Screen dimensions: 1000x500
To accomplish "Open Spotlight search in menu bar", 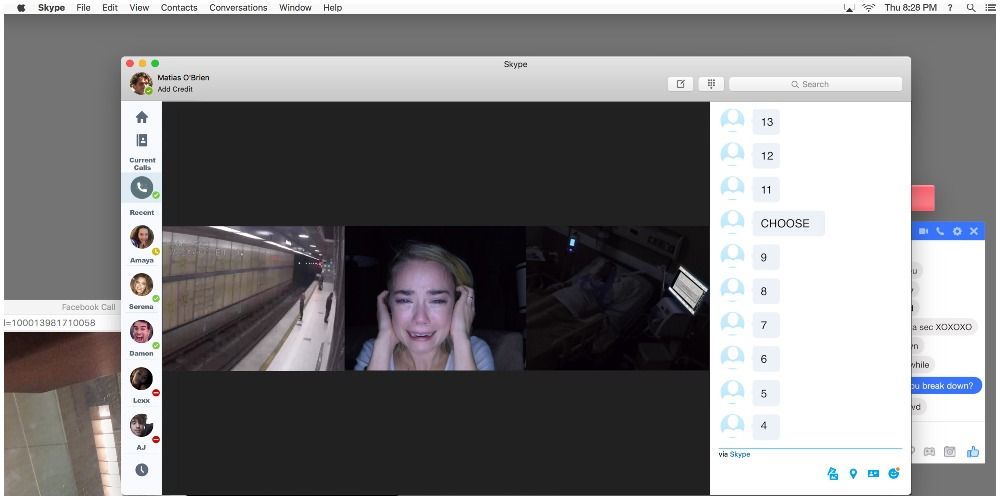I will point(971,8).
